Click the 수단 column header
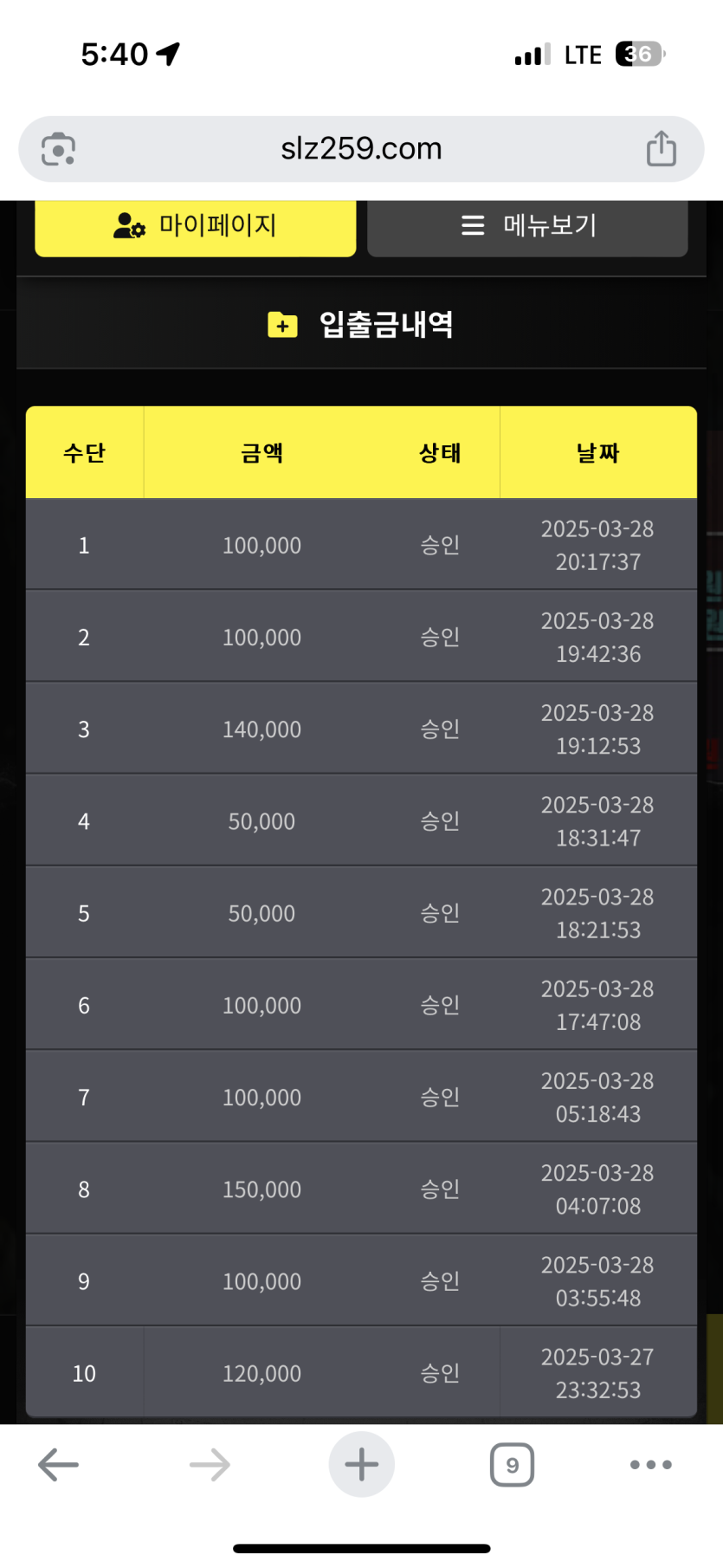 pyautogui.click(x=84, y=453)
